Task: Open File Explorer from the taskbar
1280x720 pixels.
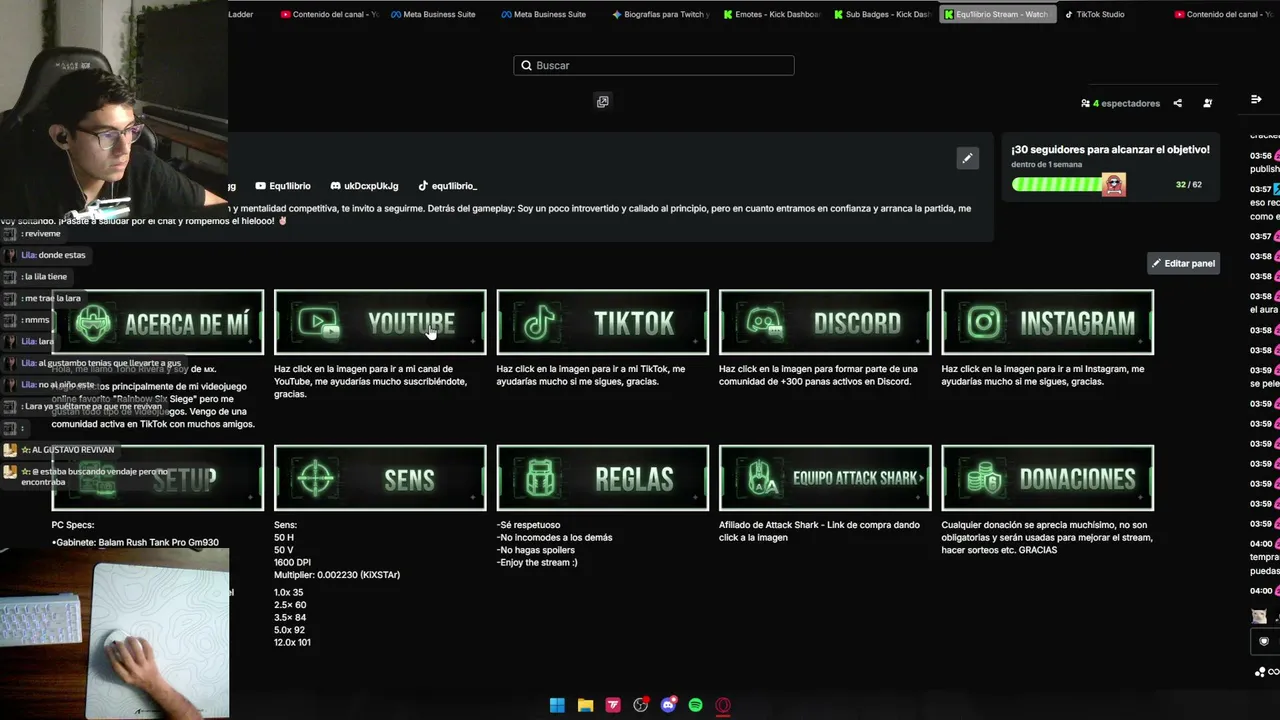Action: click(x=585, y=705)
